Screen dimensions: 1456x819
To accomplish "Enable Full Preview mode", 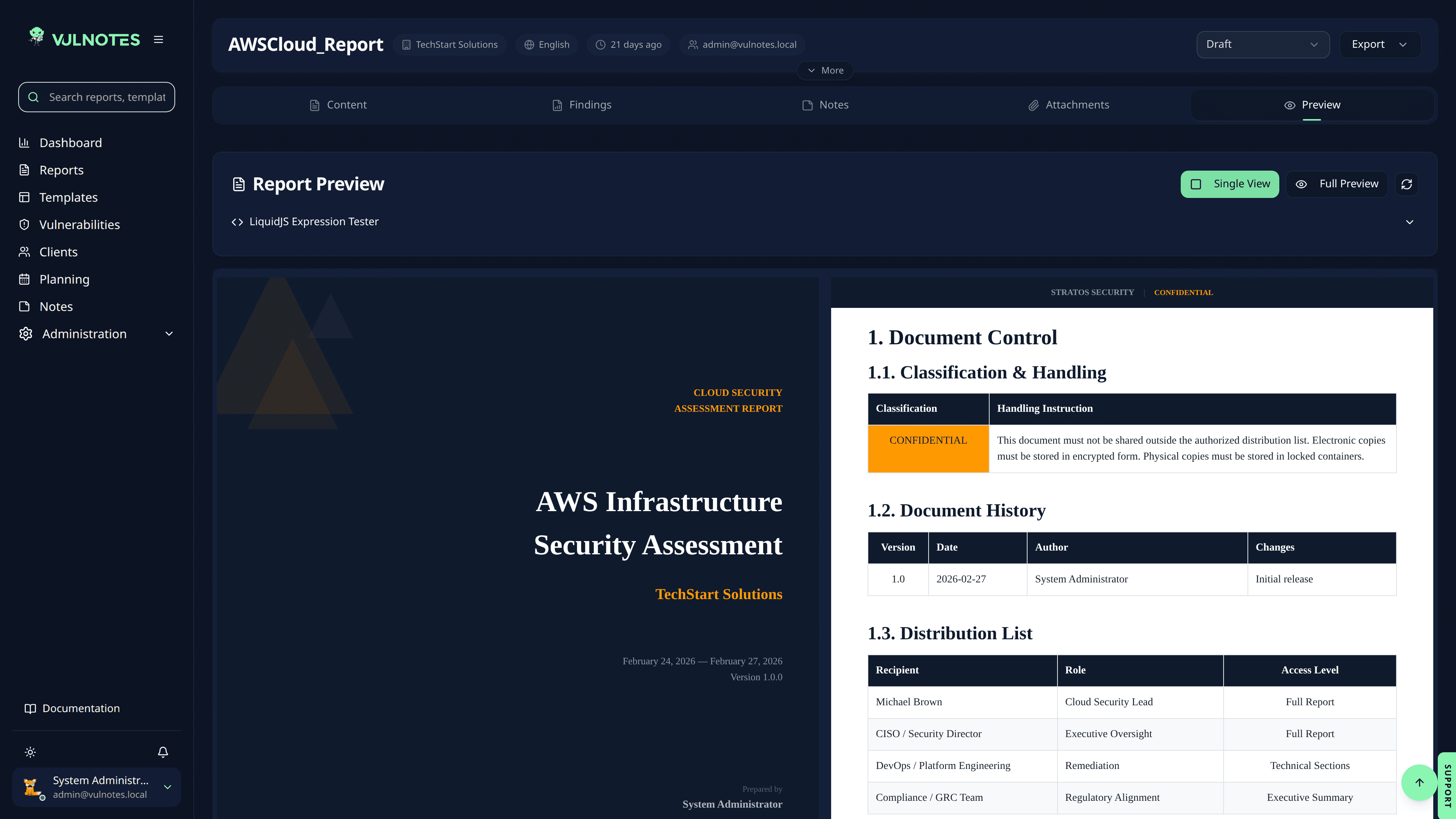I will point(1337,184).
